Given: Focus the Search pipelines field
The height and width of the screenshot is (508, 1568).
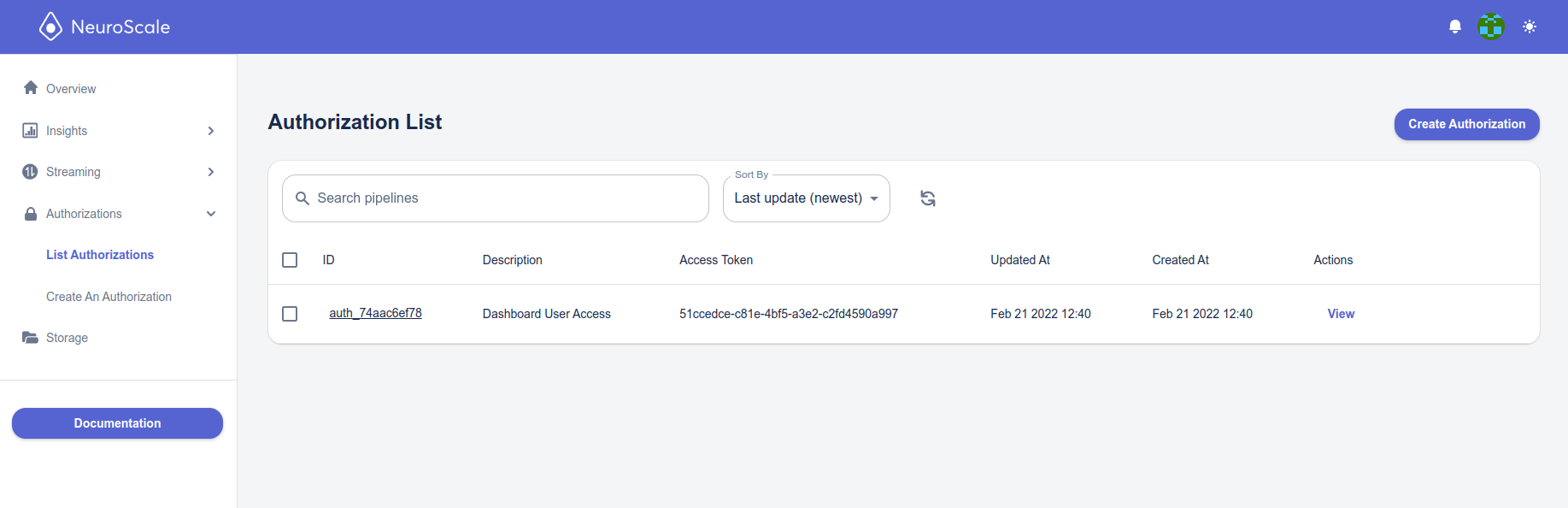Looking at the screenshot, I should [x=496, y=198].
